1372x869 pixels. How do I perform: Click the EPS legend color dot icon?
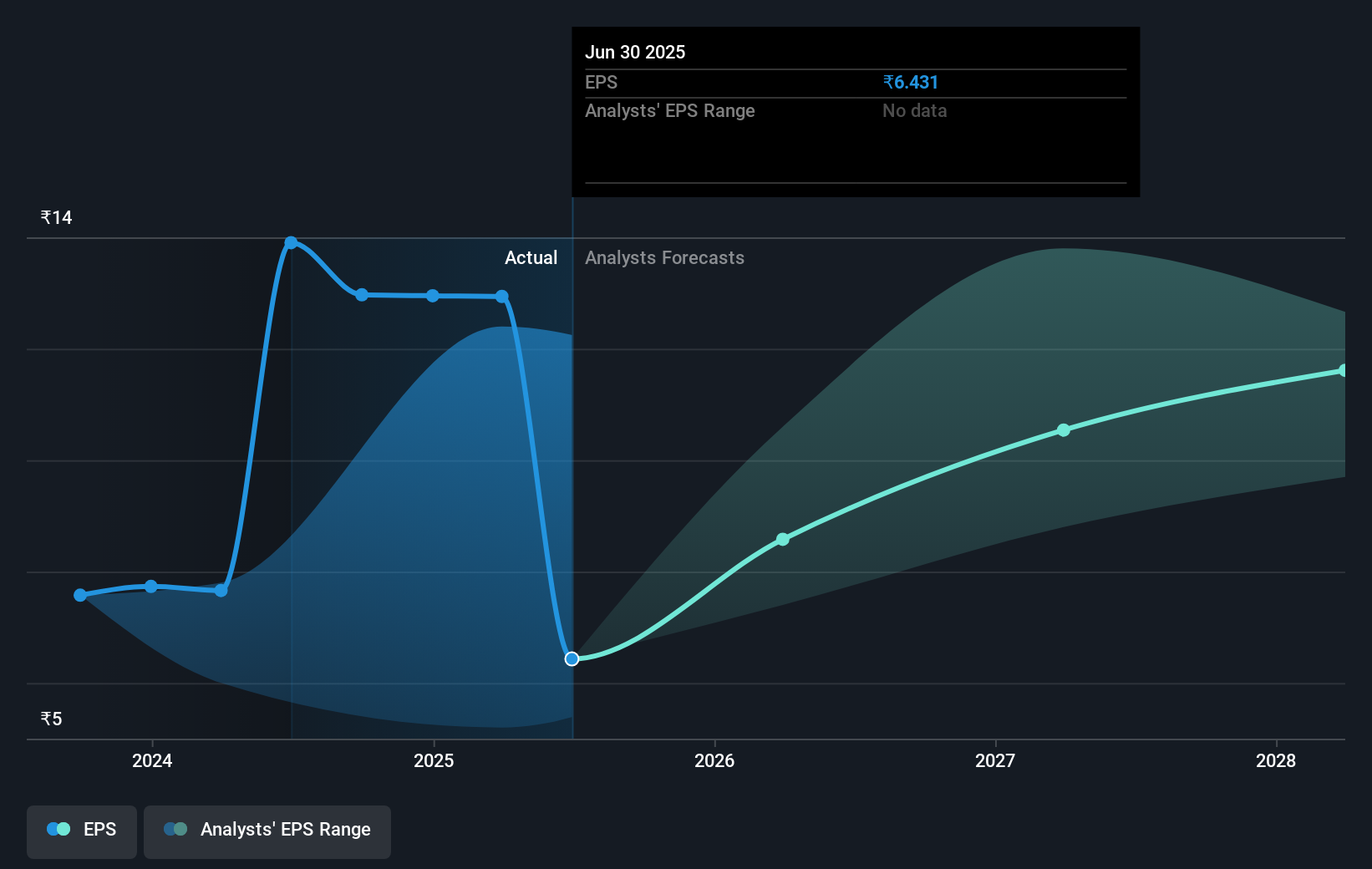coord(57,829)
